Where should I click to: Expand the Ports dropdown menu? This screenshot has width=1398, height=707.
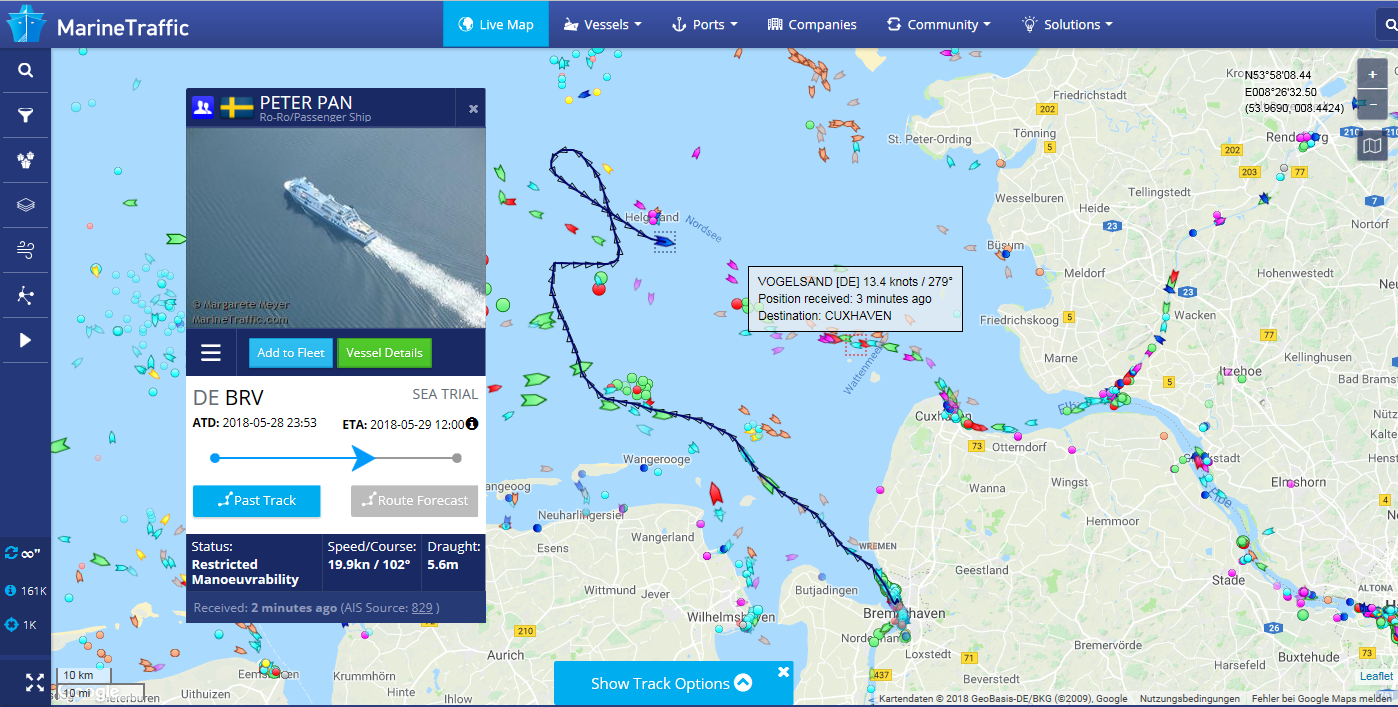[704, 24]
